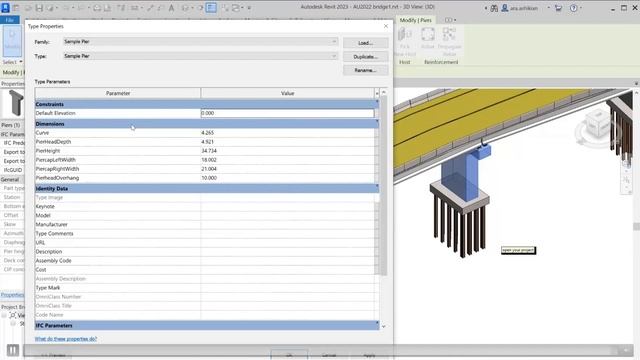The image size is (640, 360).
Task: Click the URL parameter row
Action: click(205, 242)
